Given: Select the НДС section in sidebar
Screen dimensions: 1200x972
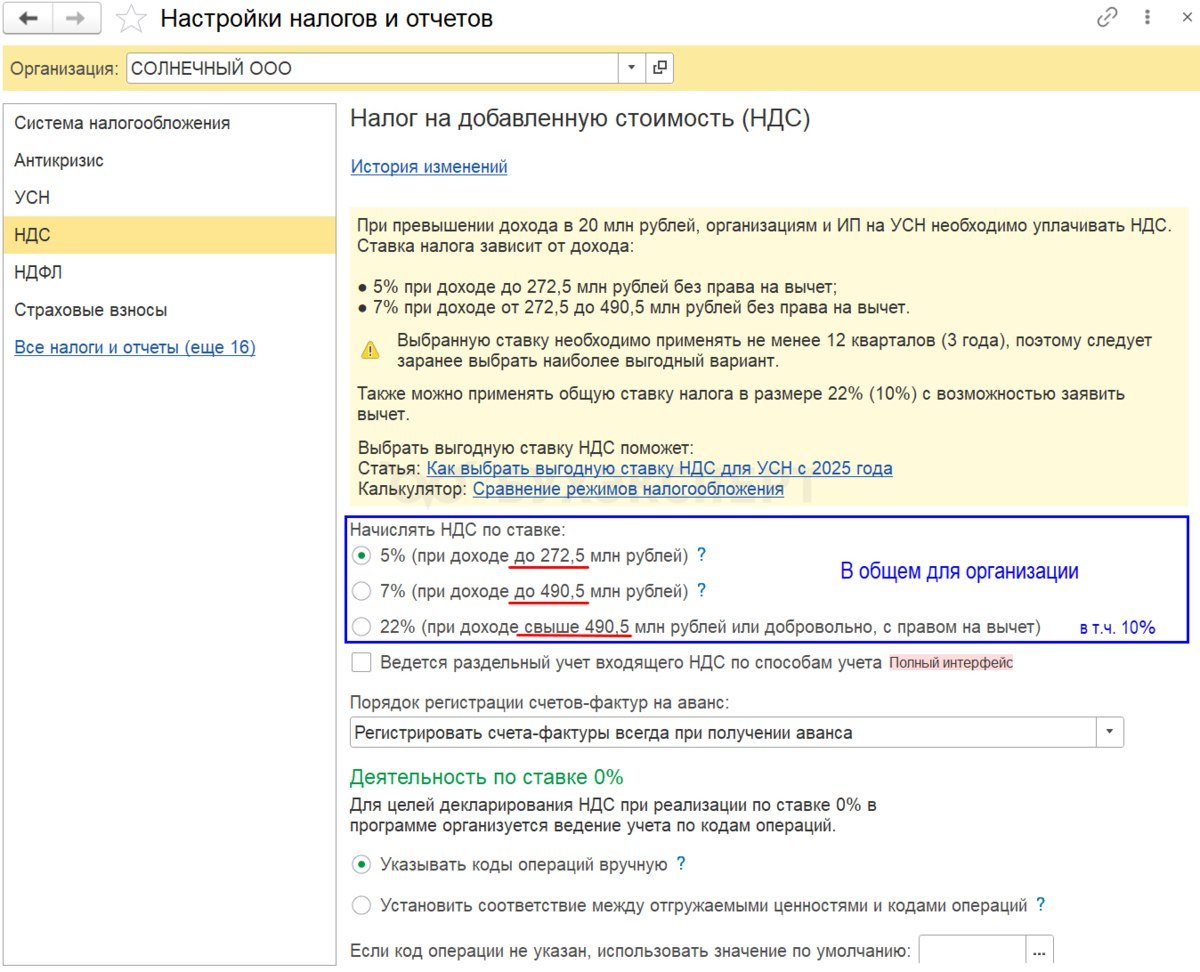Looking at the screenshot, I should [x=170, y=235].
